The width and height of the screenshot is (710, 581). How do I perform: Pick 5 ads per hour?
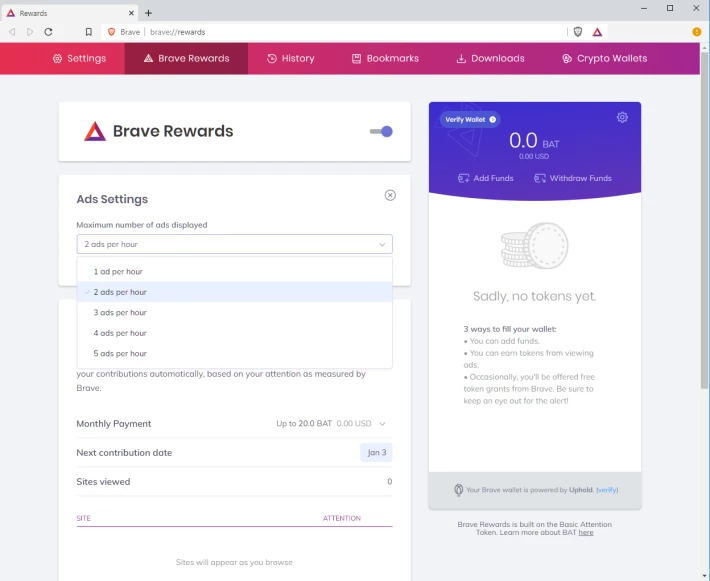[x=235, y=353]
